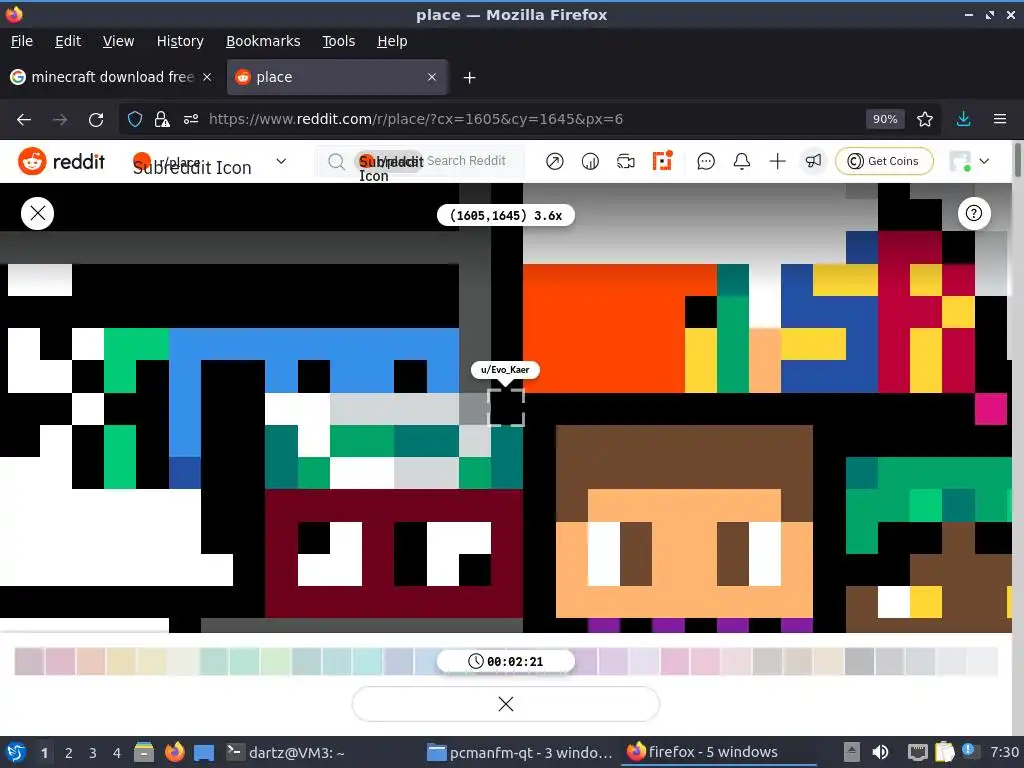Click the Reddit logo home link
The image size is (1024, 768).
(x=61, y=161)
